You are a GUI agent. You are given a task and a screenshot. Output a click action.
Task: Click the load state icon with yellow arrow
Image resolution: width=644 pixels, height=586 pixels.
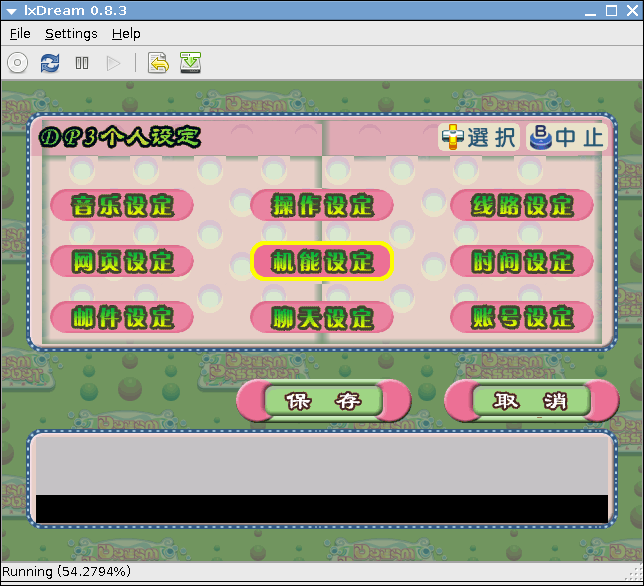click(158, 63)
